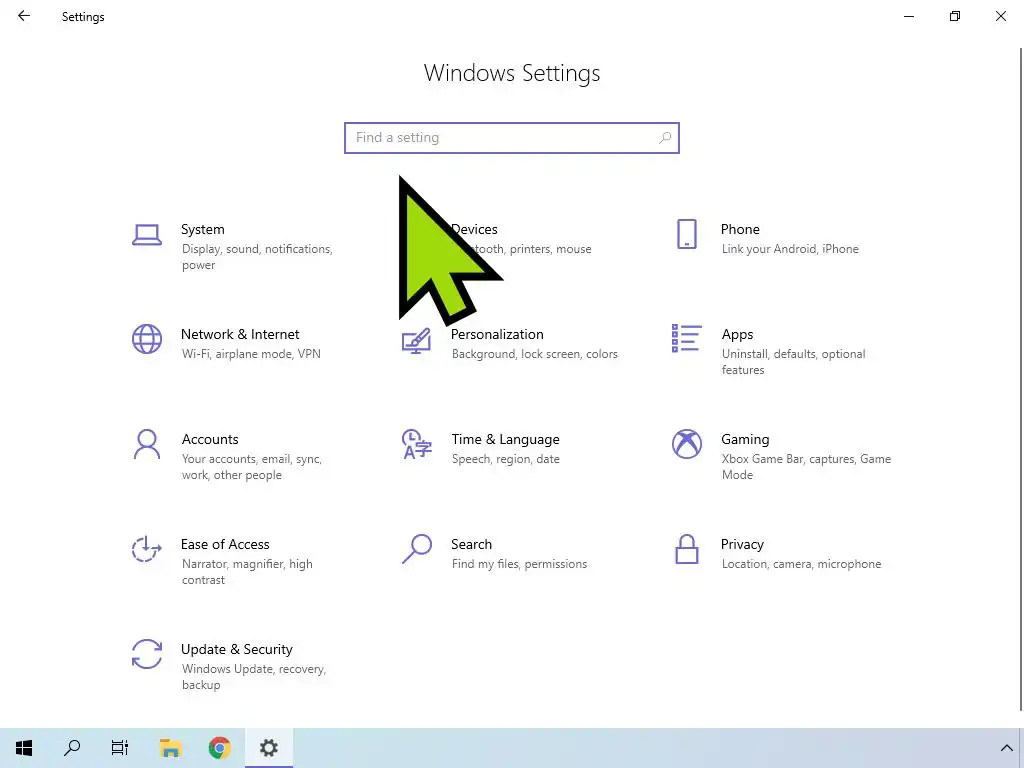1024x768 pixels.
Task: Click 'Xbox Game Bar, captures, Game Mode' text
Action: point(807,467)
